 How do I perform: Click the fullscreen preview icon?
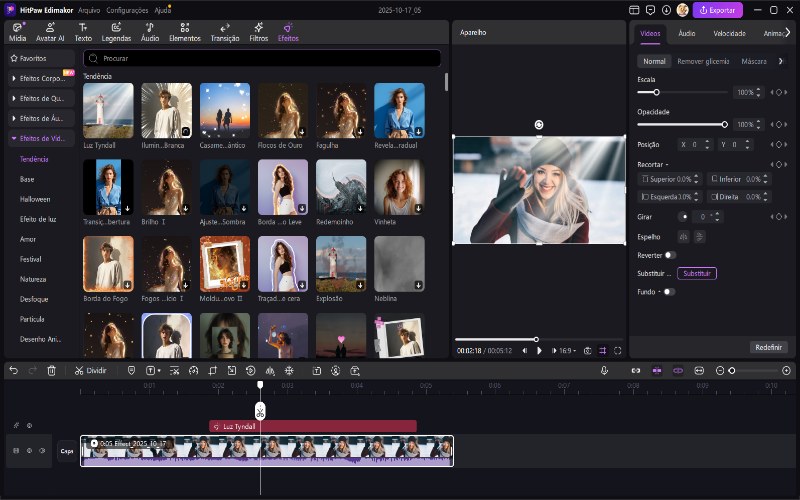pos(617,351)
